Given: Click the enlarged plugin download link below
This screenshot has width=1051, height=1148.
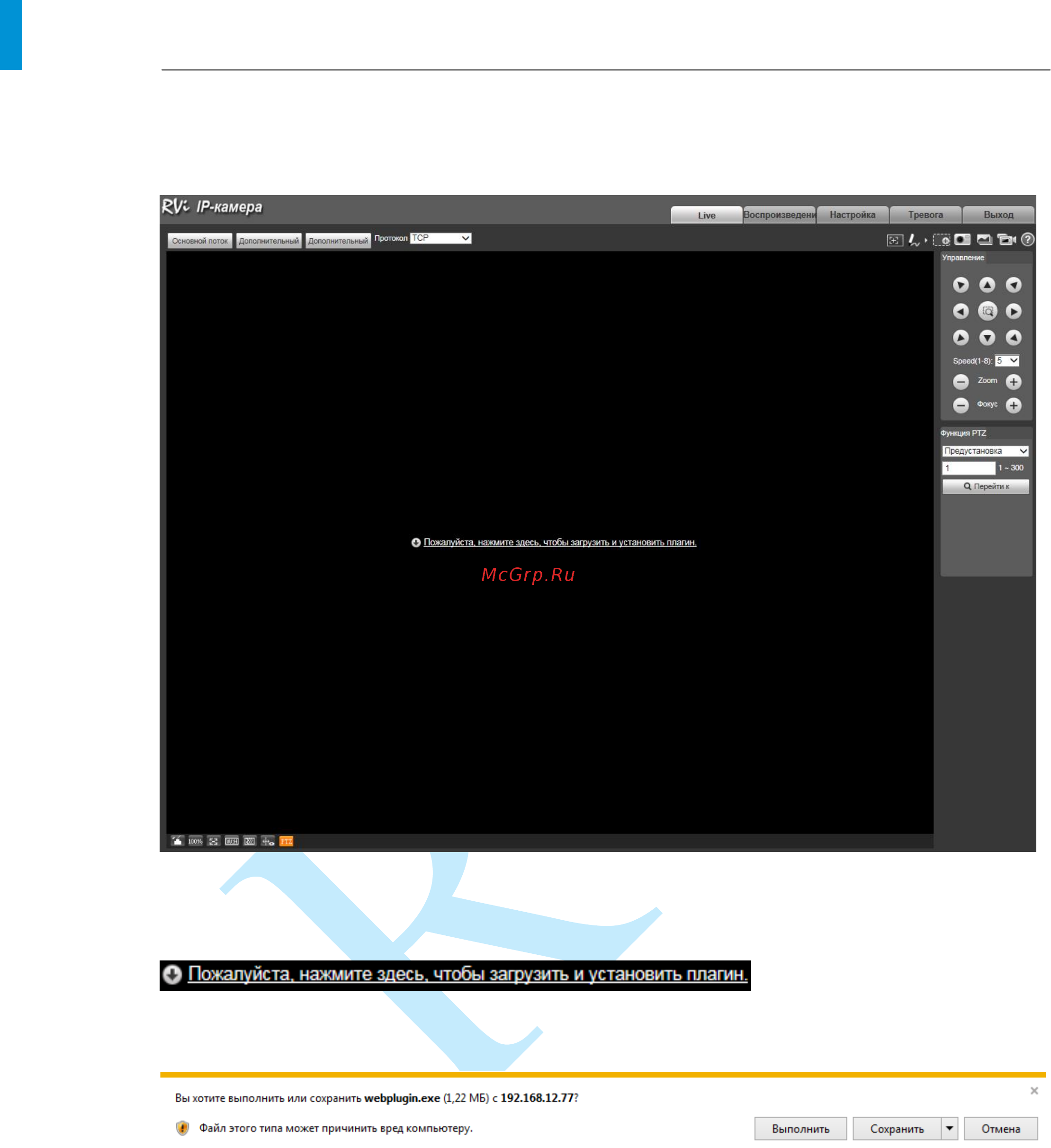Looking at the screenshot, I should (x=467, y=974).
